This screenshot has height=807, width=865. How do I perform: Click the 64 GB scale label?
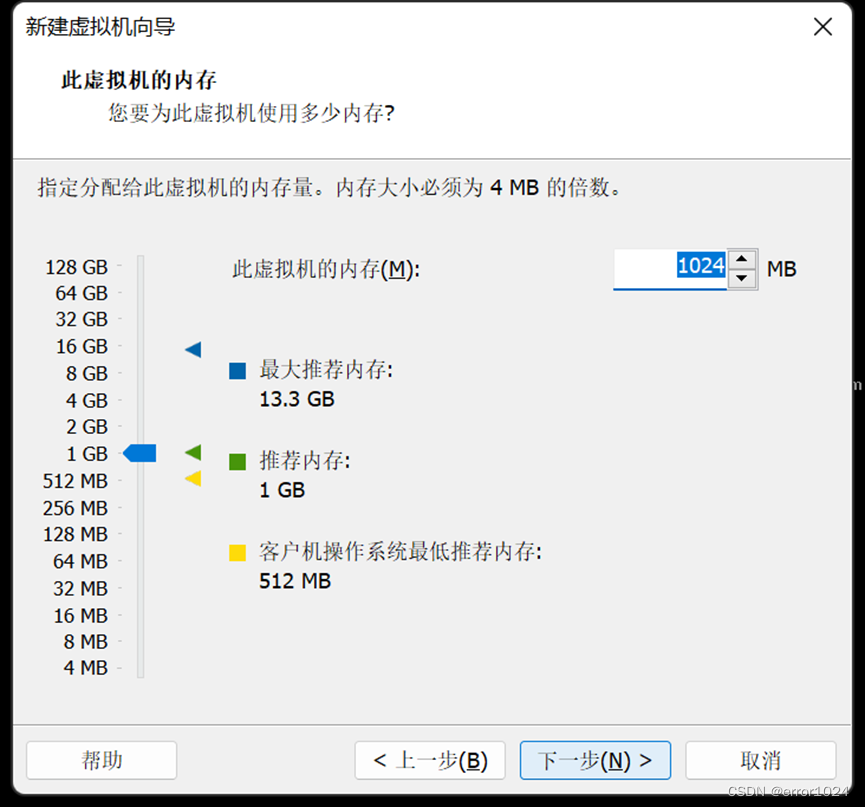[82, 293]
